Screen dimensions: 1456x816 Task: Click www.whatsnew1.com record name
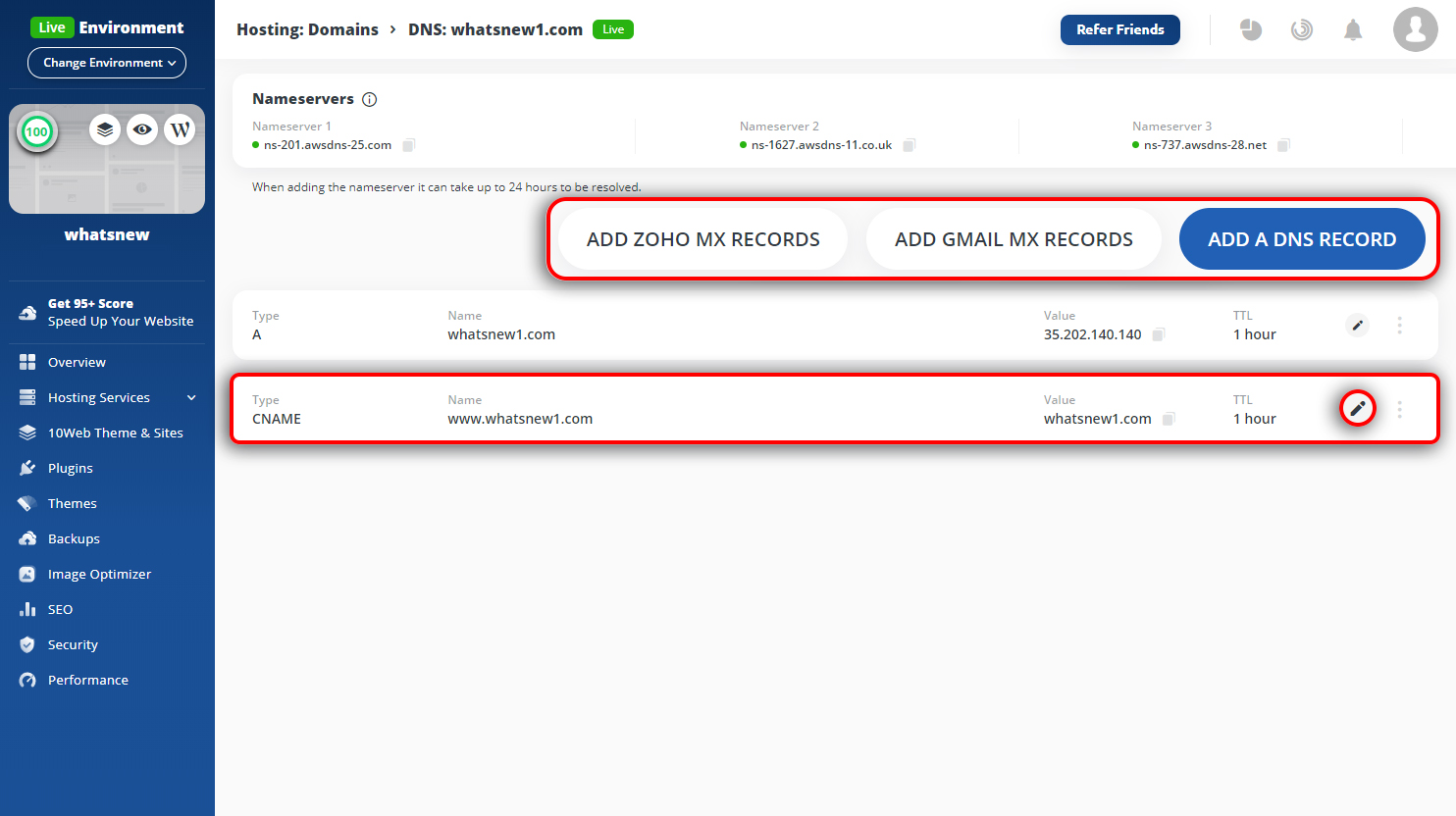pos(520,419)
